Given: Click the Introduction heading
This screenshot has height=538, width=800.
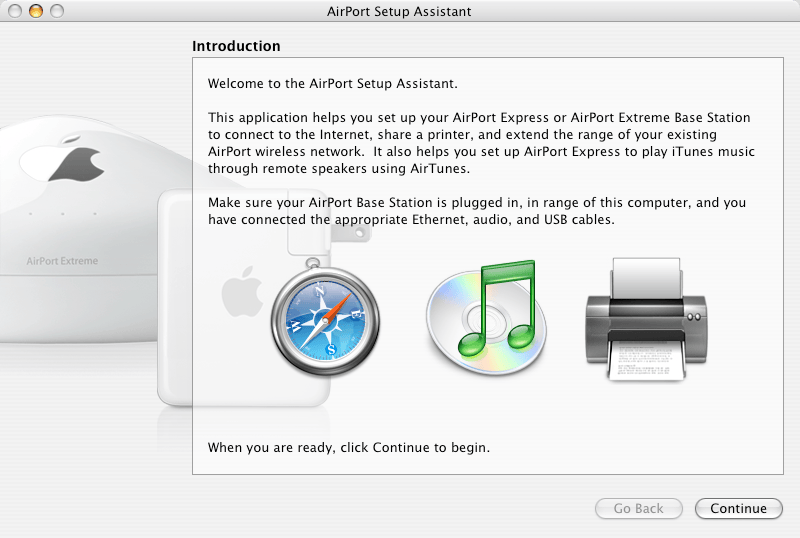Looking at the screenshot, I should [x=236, y=46].
